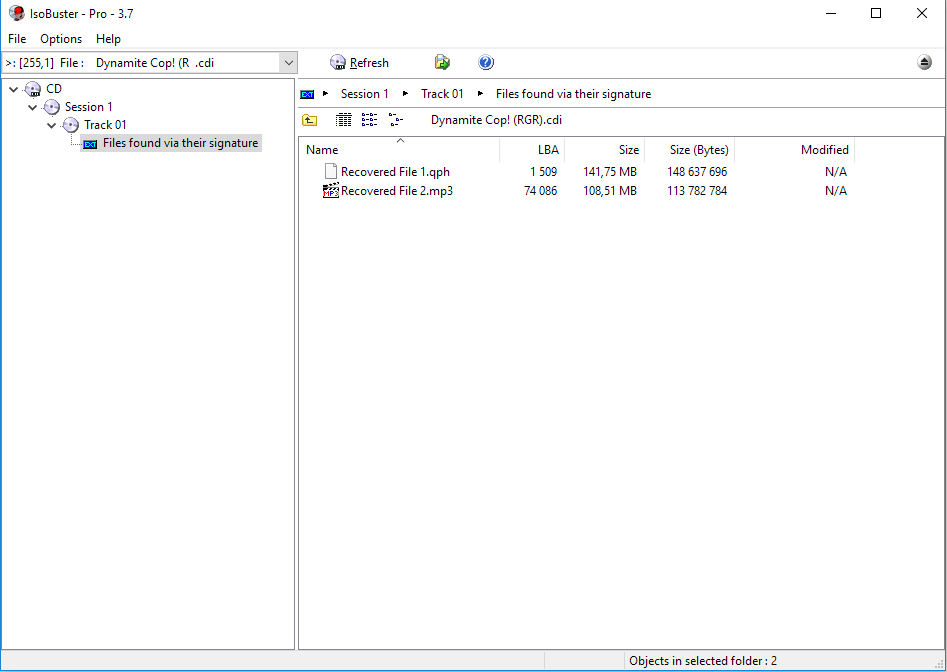Open the File menu

pyautogui.click(x=17, y=39)
